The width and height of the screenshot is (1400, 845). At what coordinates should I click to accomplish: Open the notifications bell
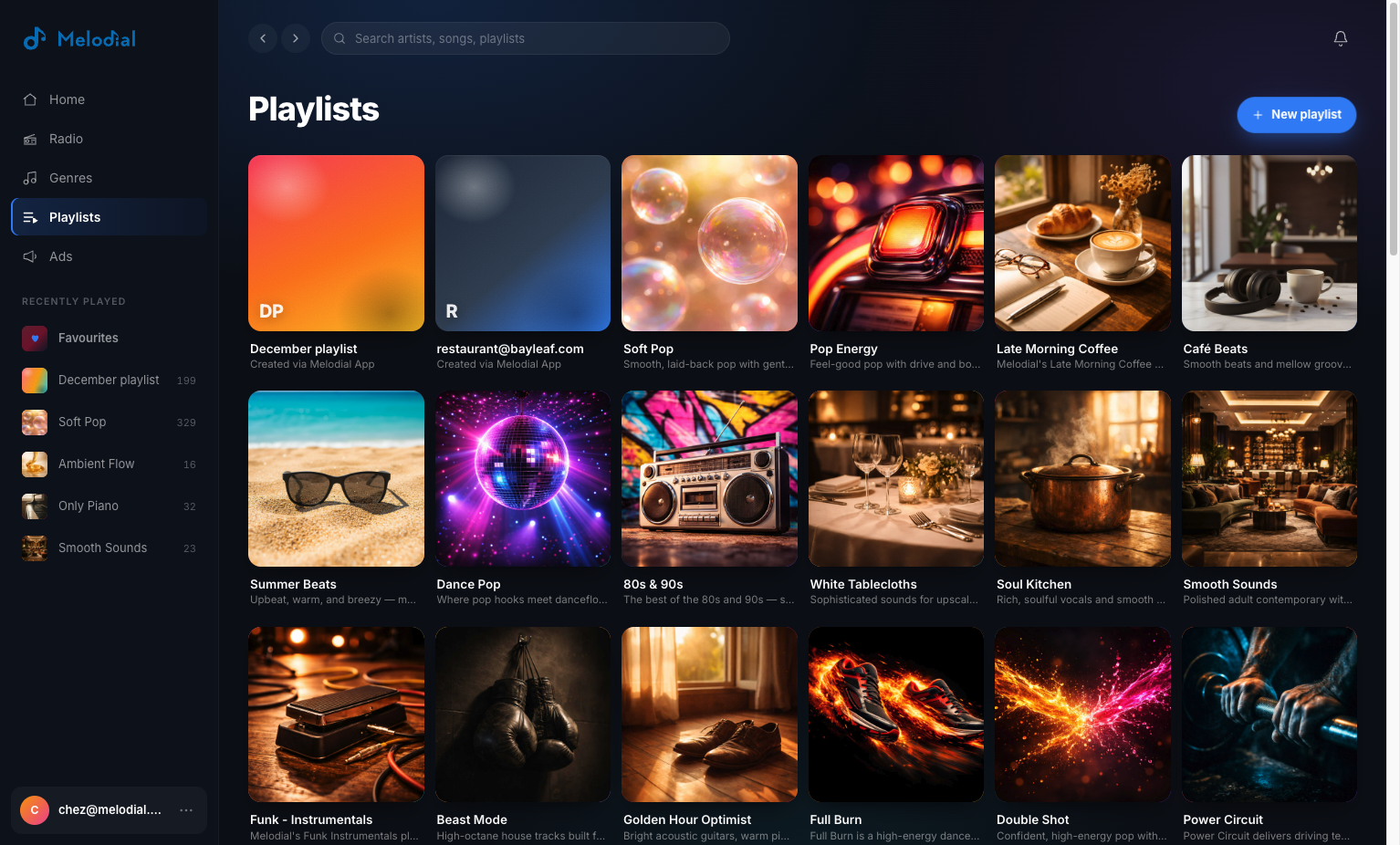(1341, 38)
